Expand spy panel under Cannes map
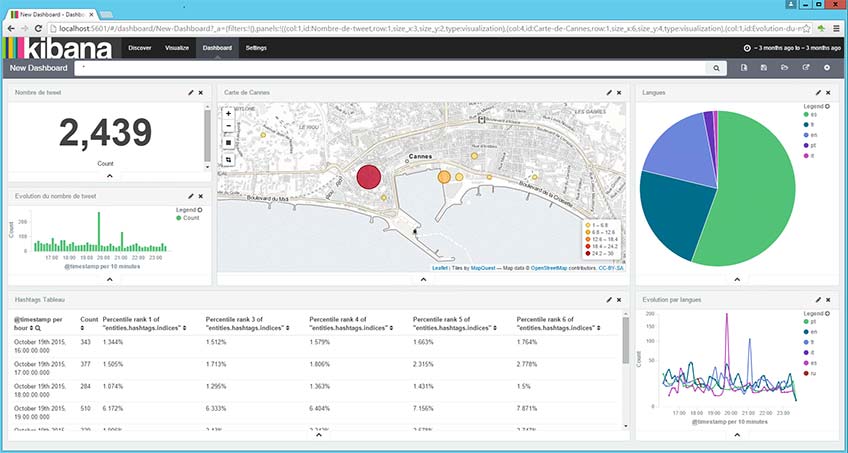 pos(423,279)
